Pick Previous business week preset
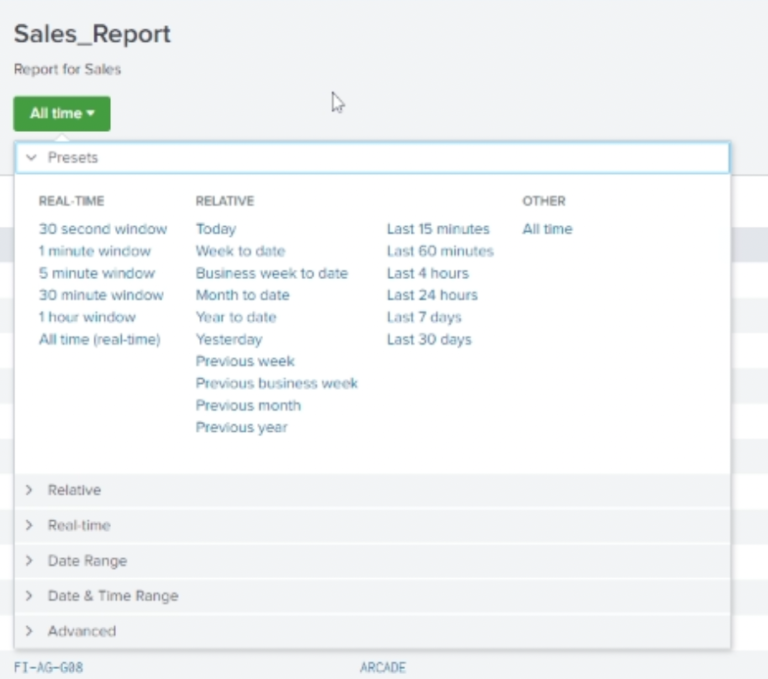Viewport: 768px width, 679px height. (277, 384)
